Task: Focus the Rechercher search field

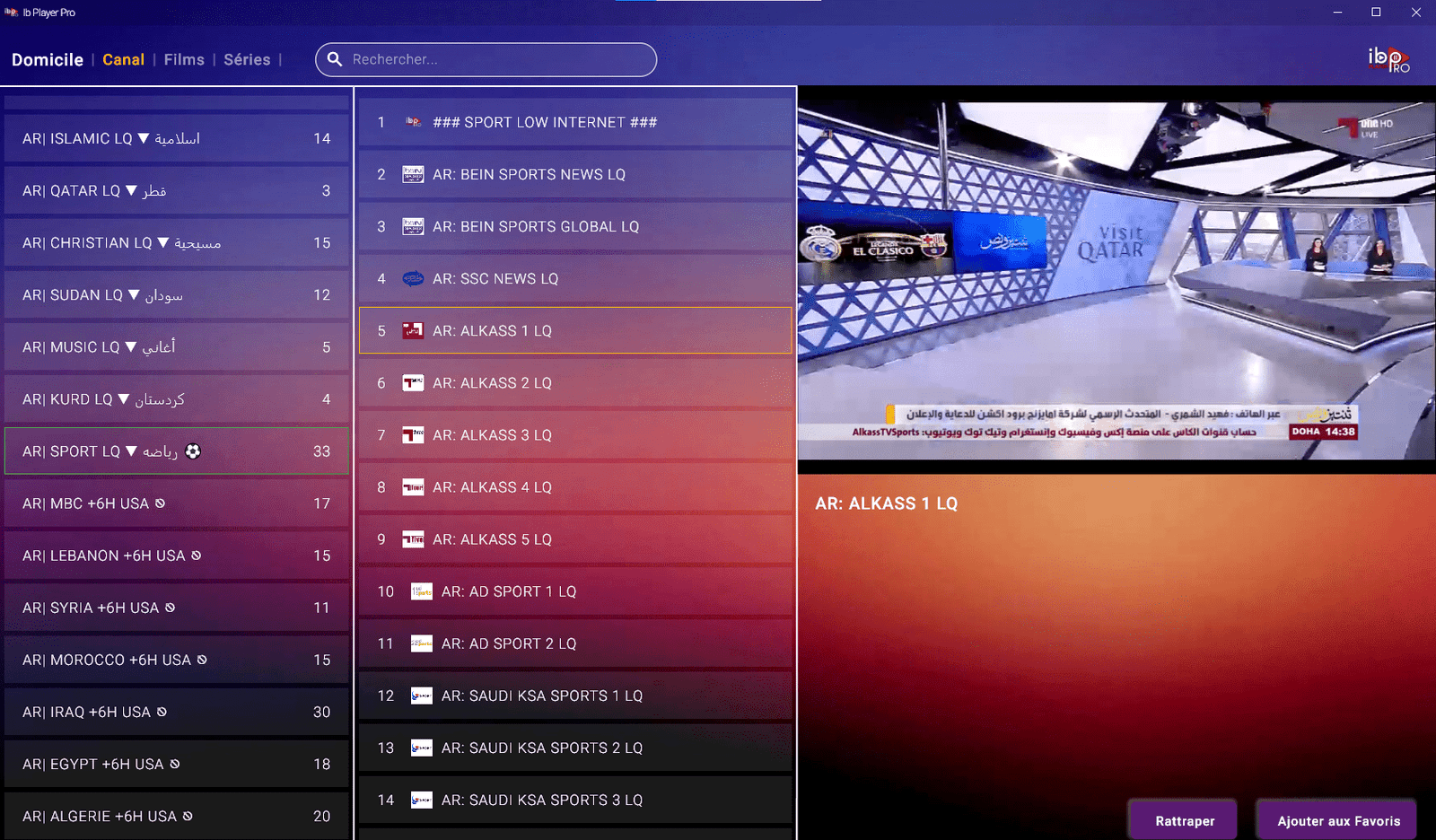Action: [x=486, y=59]
